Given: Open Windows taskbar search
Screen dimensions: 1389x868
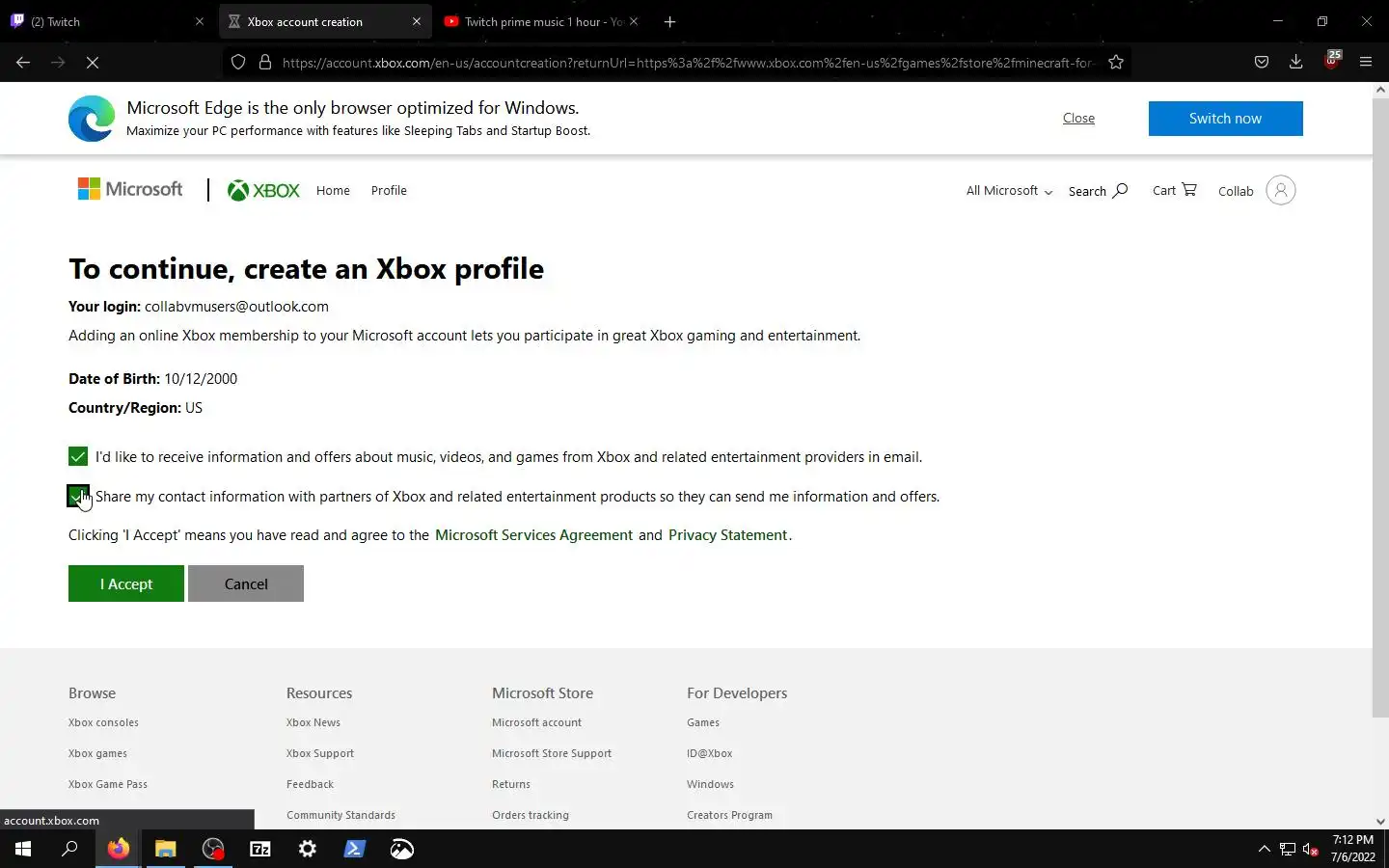Looking at the screenshot, I should 69,849.
